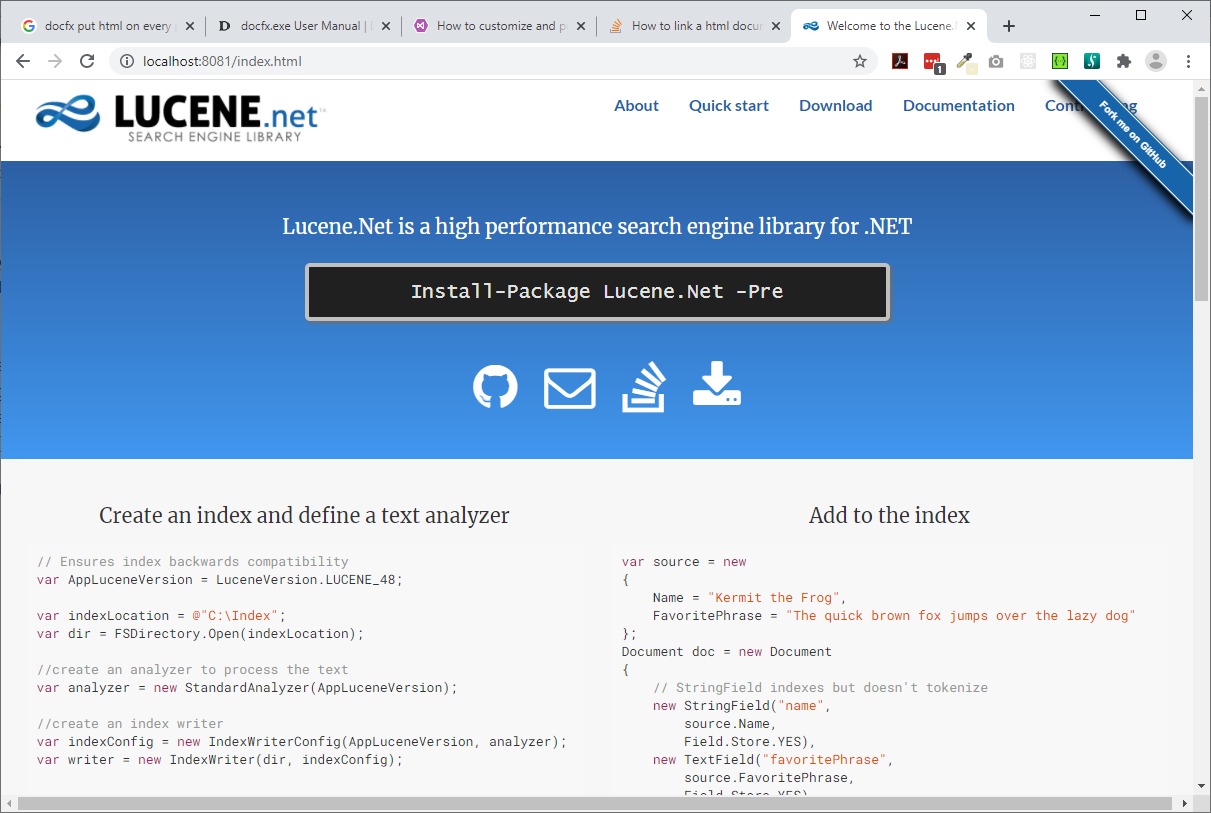The height and width of the screenshot is (813, 1211).
Task: Switch to the Google docfx search tab
Action: point(107,26)
